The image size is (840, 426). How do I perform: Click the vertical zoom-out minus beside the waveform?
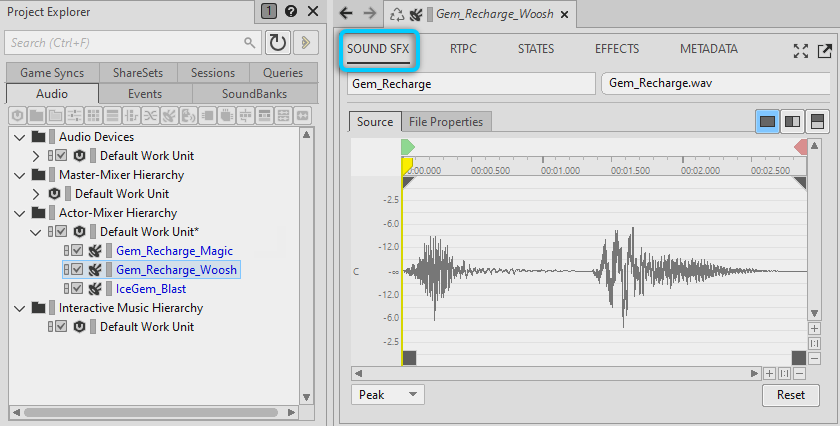[x=815, y=358]
